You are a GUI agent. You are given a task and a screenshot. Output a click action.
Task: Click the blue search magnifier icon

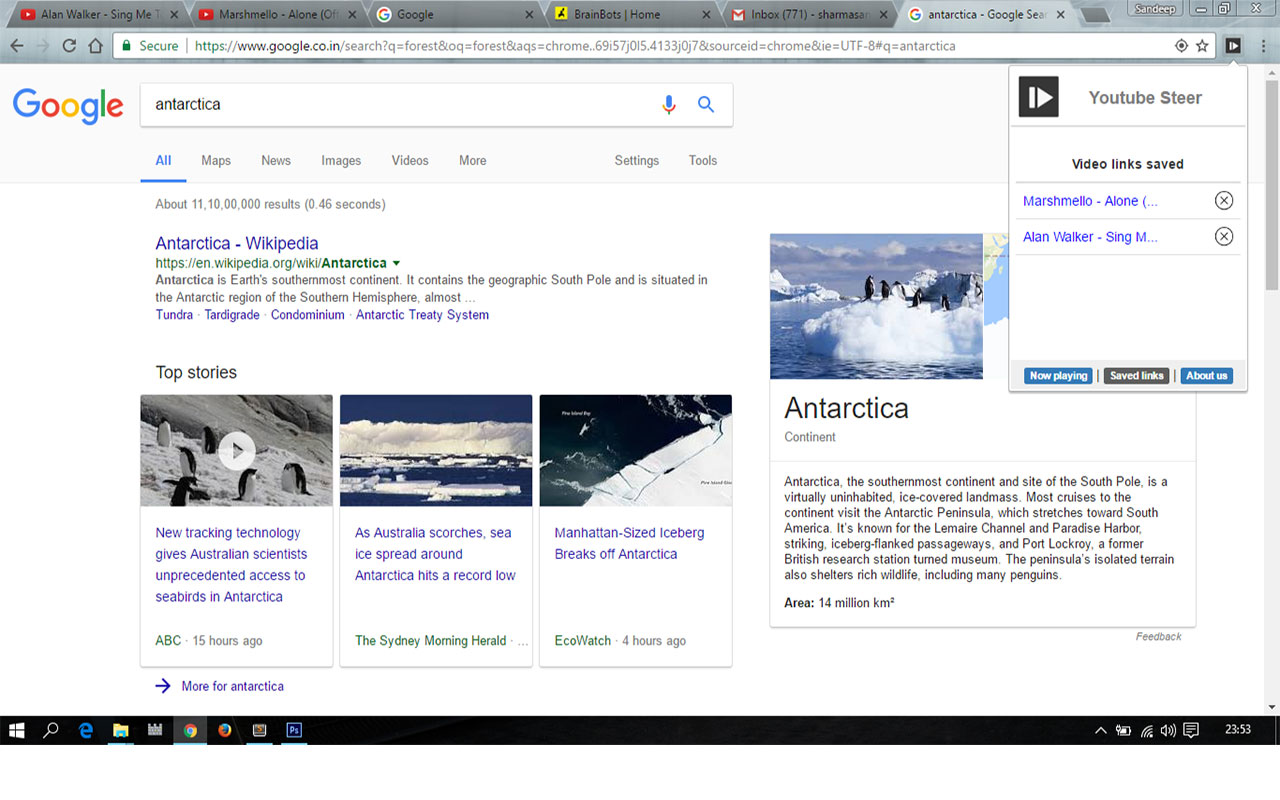coord(706,104)
